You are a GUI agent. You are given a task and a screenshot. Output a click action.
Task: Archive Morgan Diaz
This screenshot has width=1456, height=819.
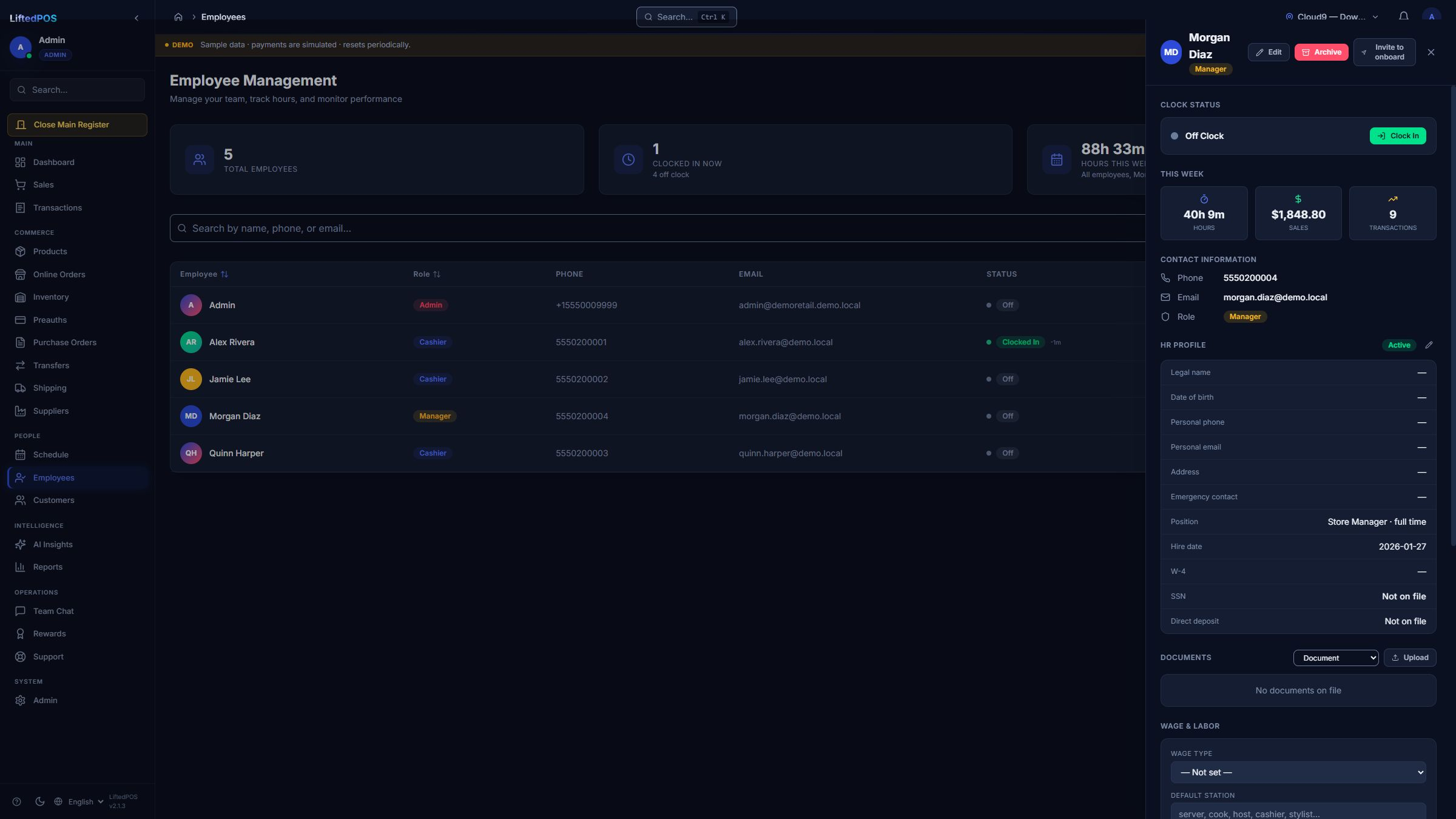[x=1321, y=52]
